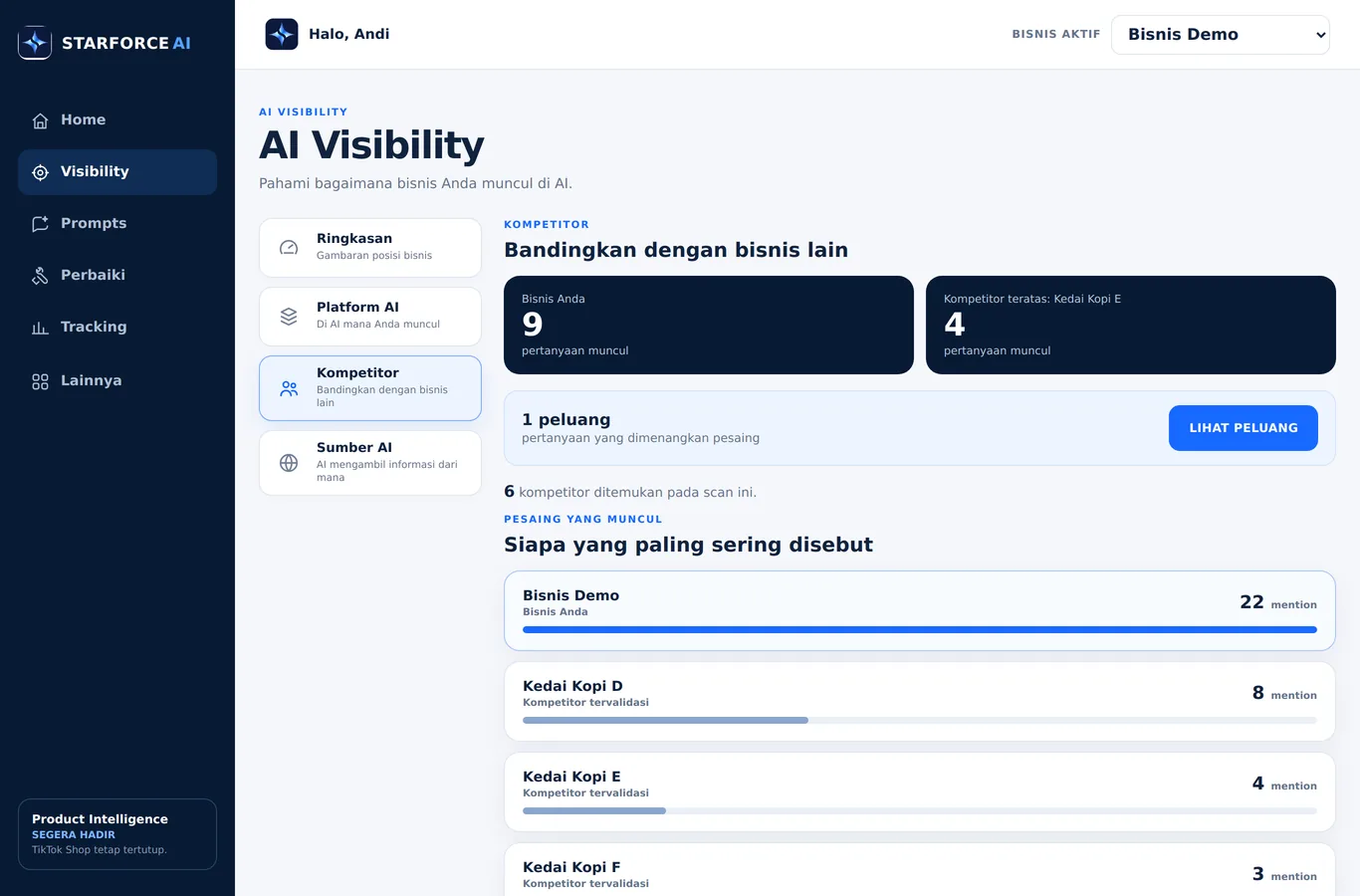
Task: Click the Sumber AI globe icon
Action: [289, 463]
